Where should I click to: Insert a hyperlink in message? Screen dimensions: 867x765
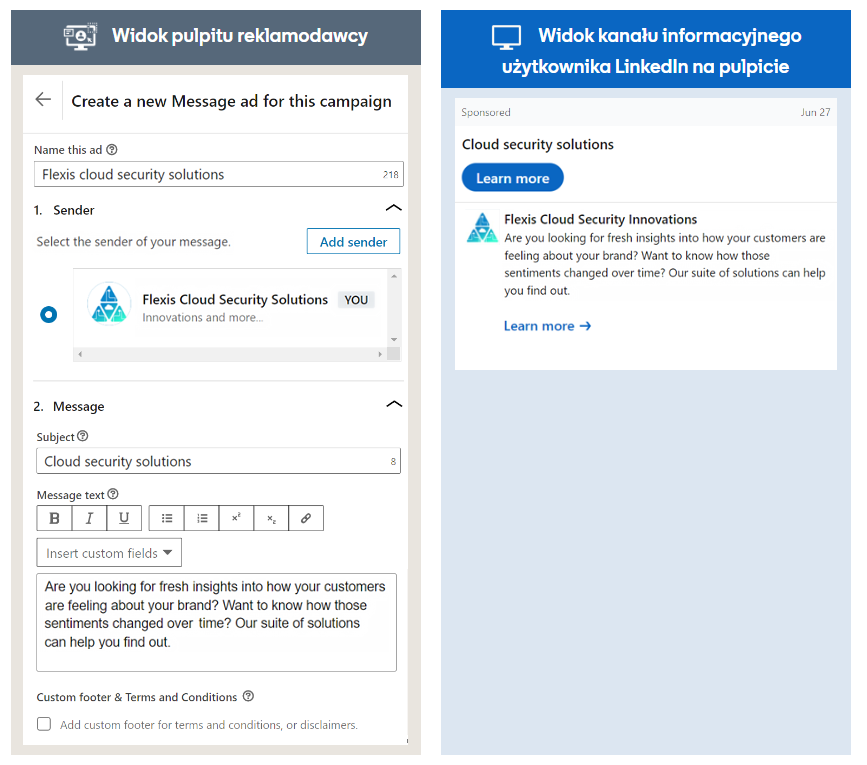click(x=306, y=518)
